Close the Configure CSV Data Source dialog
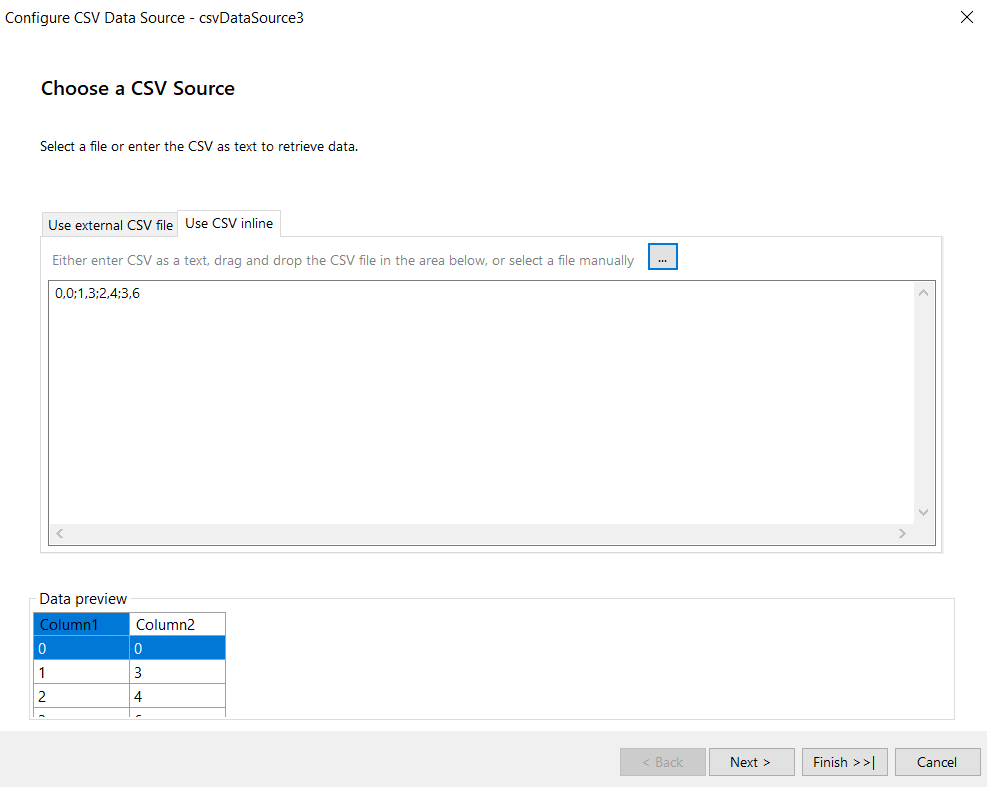The width and height of the screenshot is (987, 787). (966, 17)
